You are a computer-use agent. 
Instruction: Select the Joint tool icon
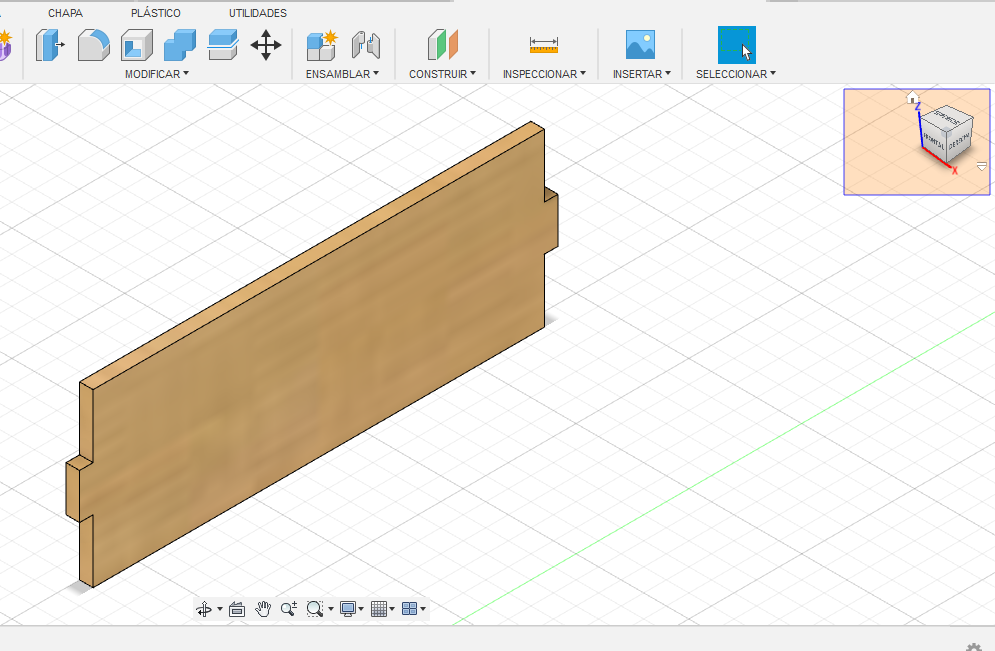(366, 45)
